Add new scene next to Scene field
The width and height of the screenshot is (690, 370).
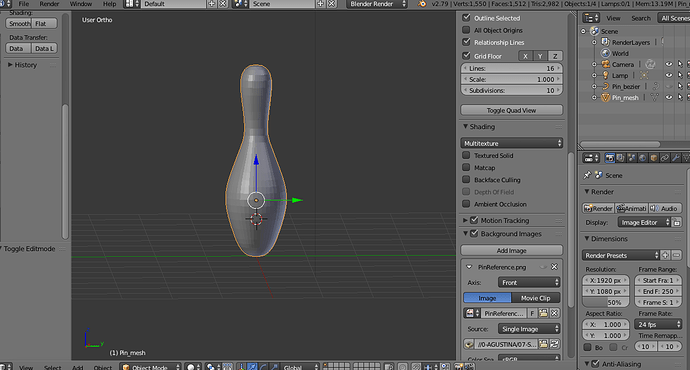(320, 4)
